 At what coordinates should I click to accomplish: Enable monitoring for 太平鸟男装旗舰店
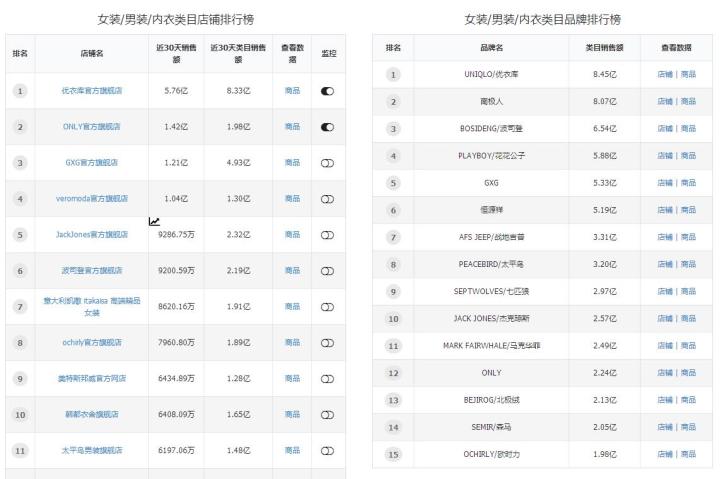(x=327, y=451)
